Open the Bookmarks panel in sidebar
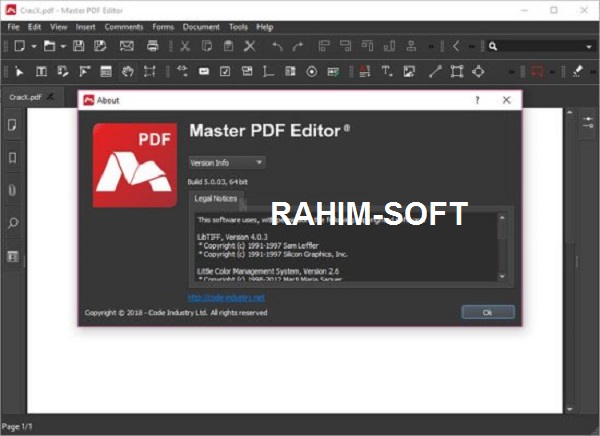This screenshot has height=436, width=600. pos(12,157)
